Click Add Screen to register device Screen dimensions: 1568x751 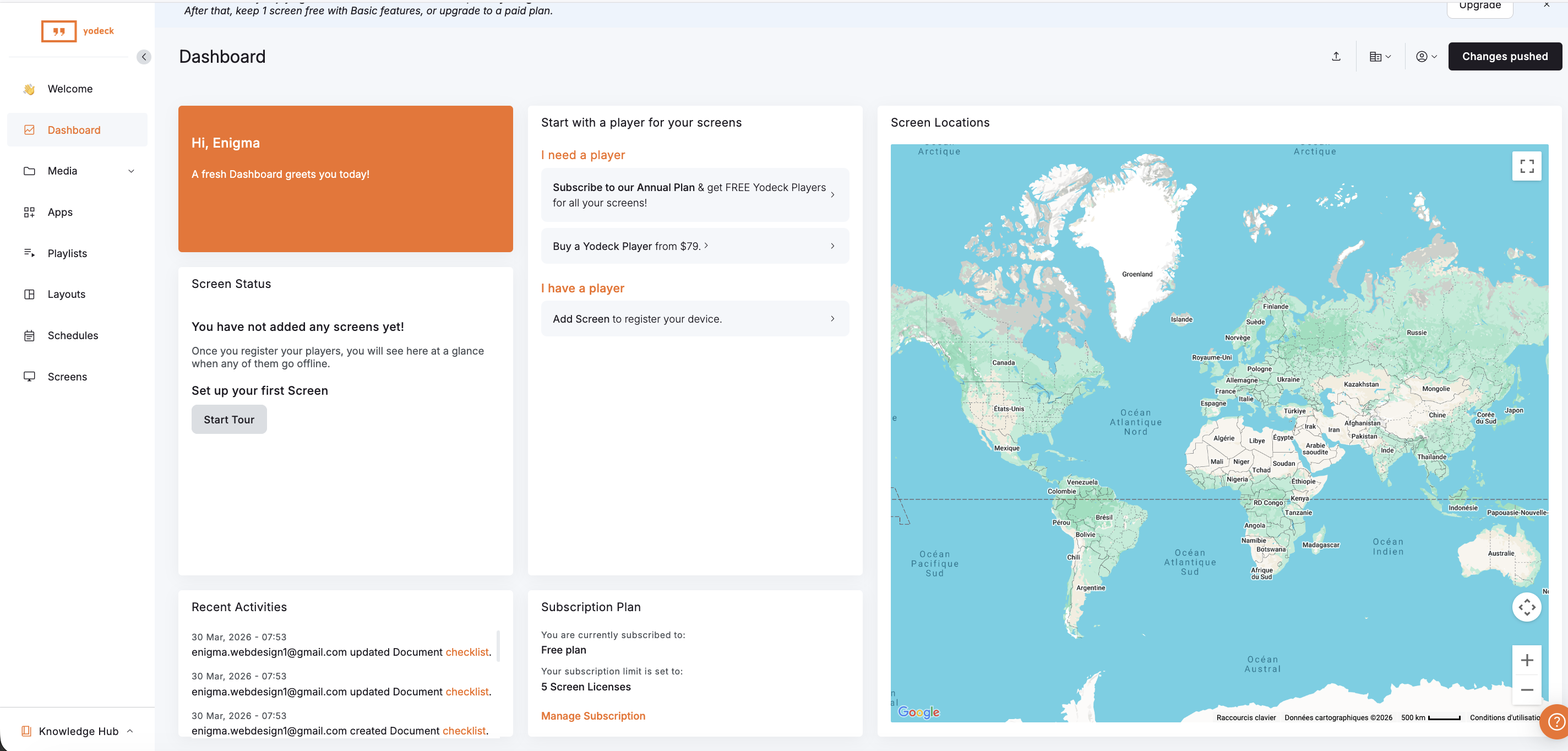694,319
